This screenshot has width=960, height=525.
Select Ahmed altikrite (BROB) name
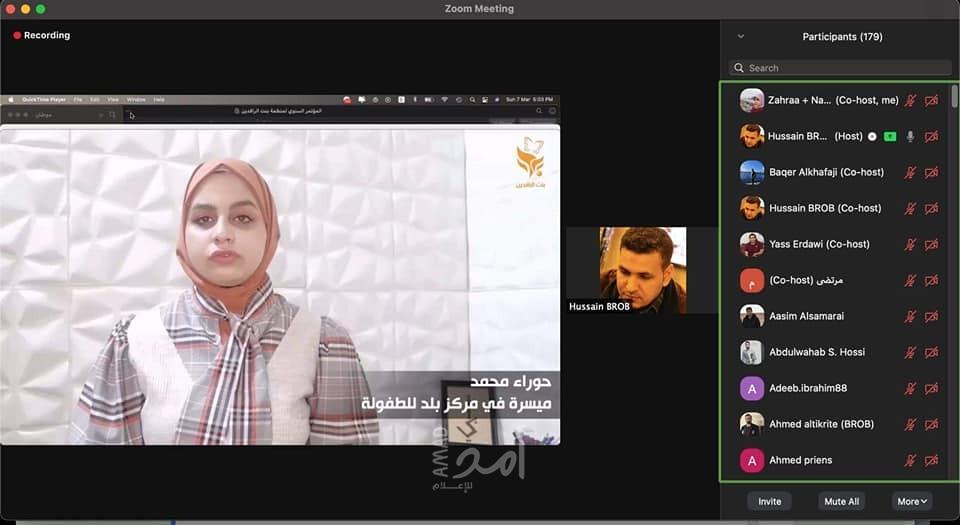click(x=821, y=424)
